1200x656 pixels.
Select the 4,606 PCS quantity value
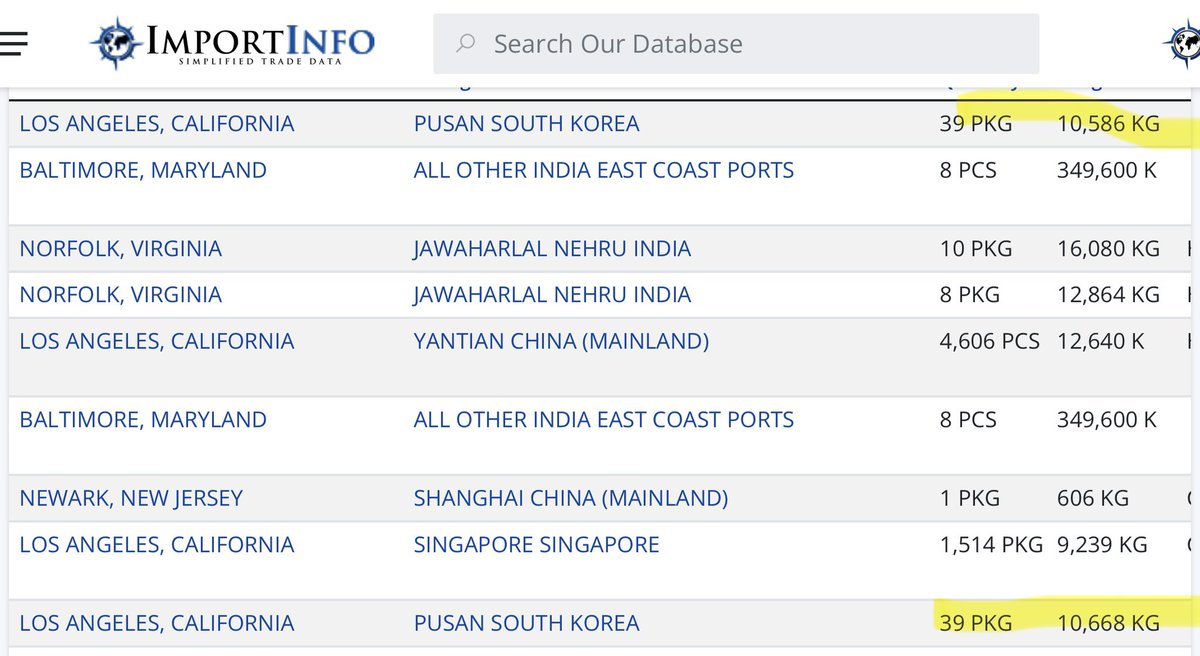(990, 342)
